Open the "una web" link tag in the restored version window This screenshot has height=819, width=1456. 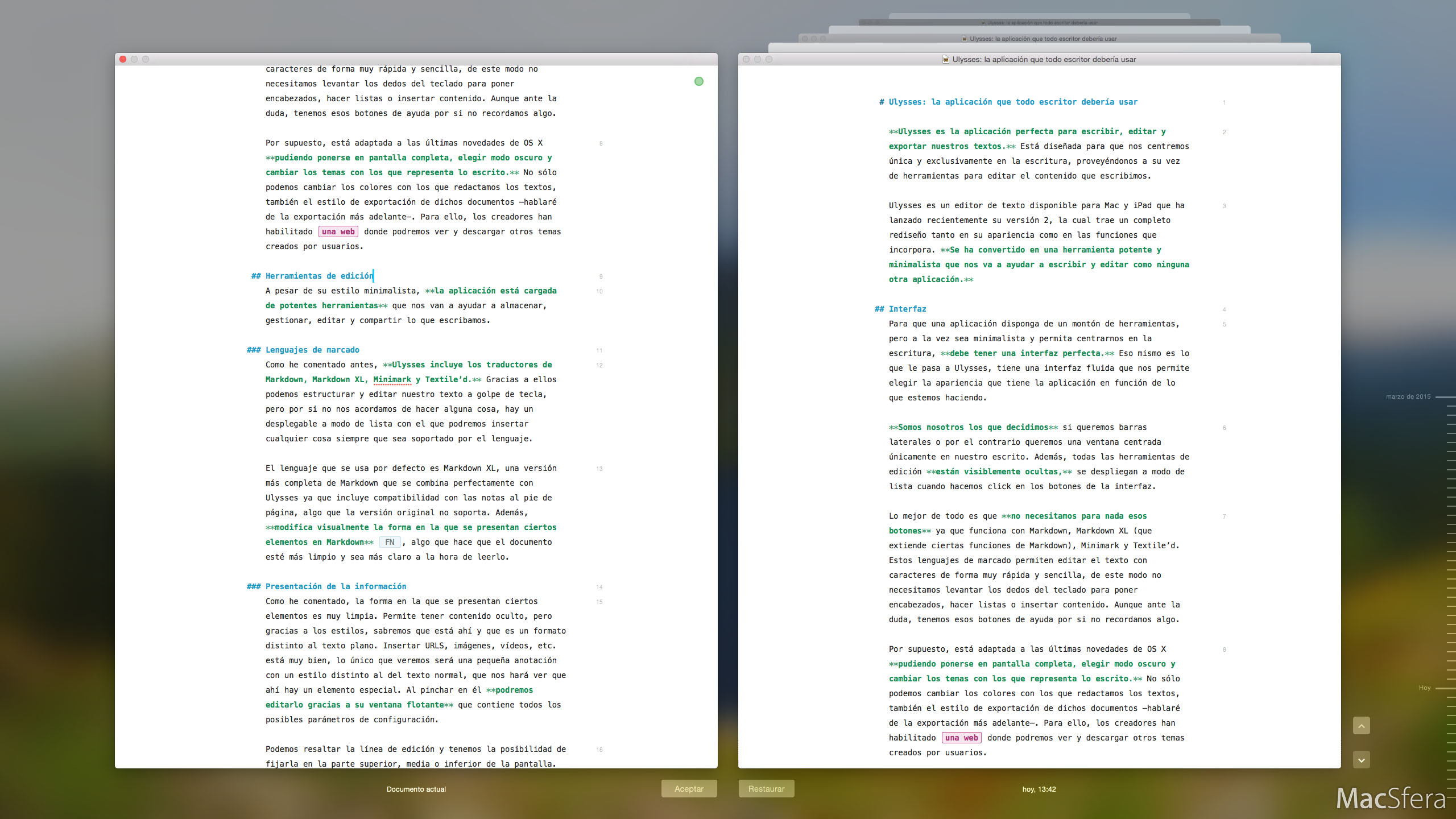(961, 738)
